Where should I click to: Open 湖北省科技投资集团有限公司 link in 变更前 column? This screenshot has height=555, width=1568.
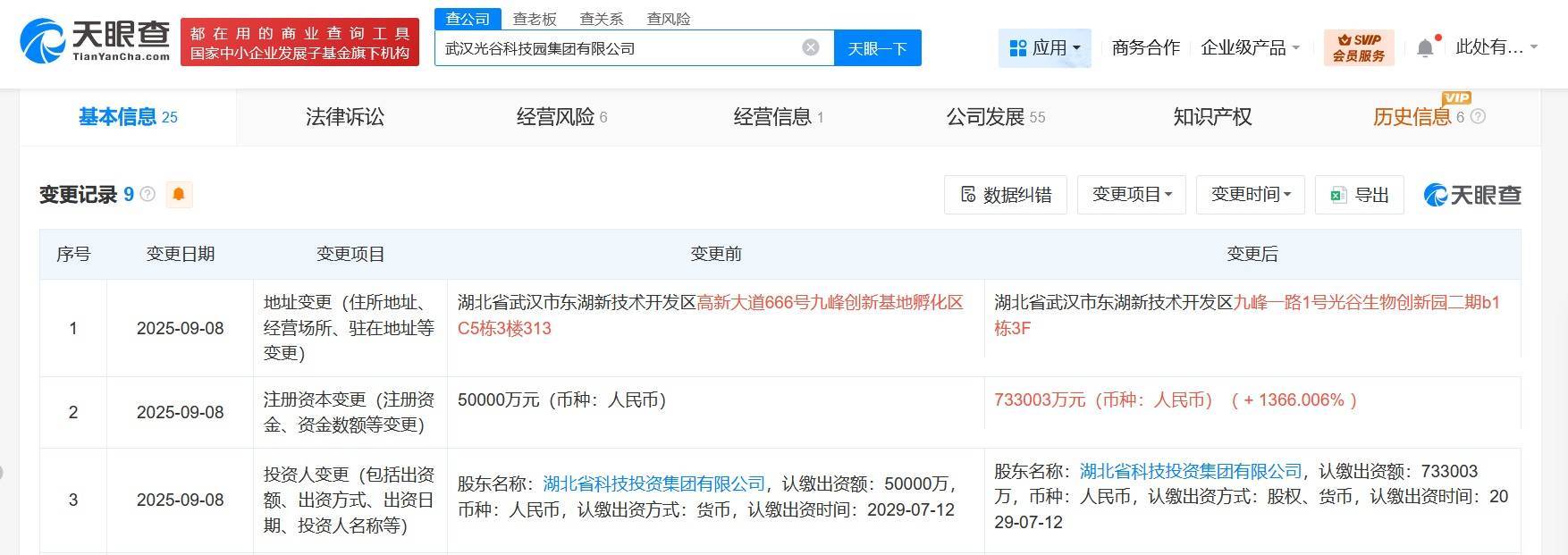(654, 484)
